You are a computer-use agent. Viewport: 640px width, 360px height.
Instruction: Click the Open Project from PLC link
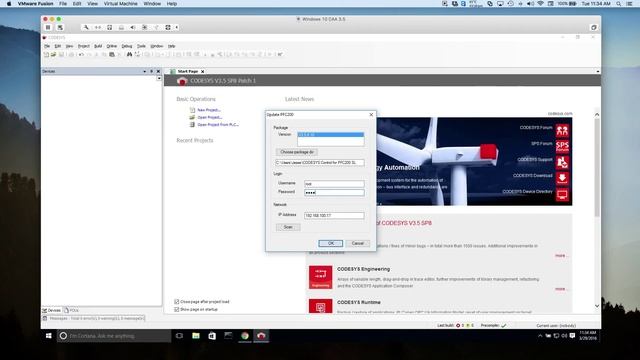point(218,124)
